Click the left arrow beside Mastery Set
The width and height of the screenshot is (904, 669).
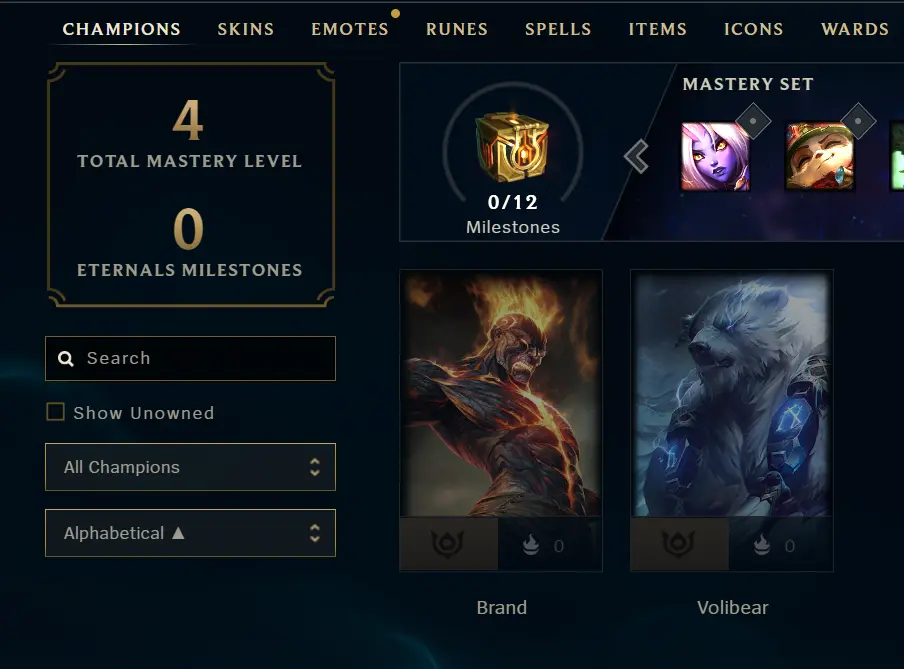point(636,156)
